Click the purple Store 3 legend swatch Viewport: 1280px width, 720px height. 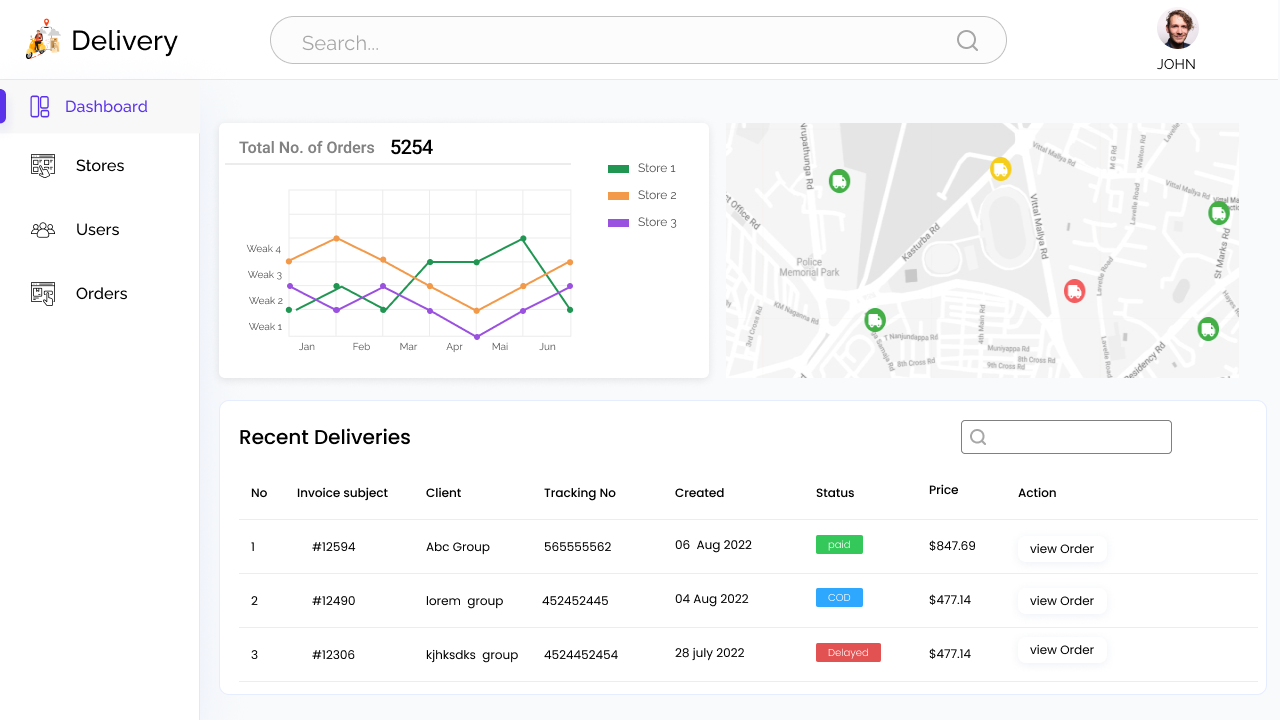[x=618, y=223]
